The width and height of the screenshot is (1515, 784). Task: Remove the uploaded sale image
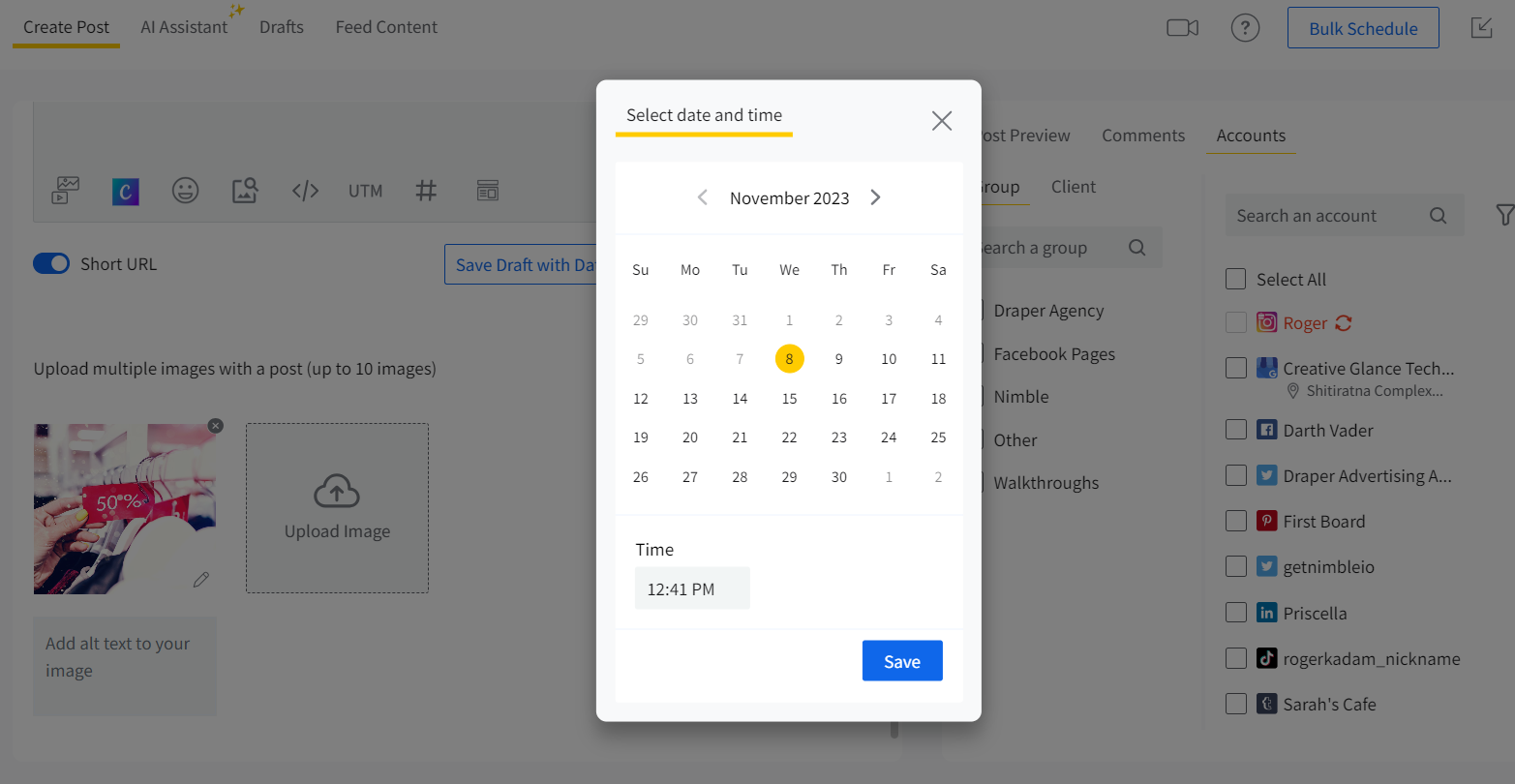pos(216,426)
